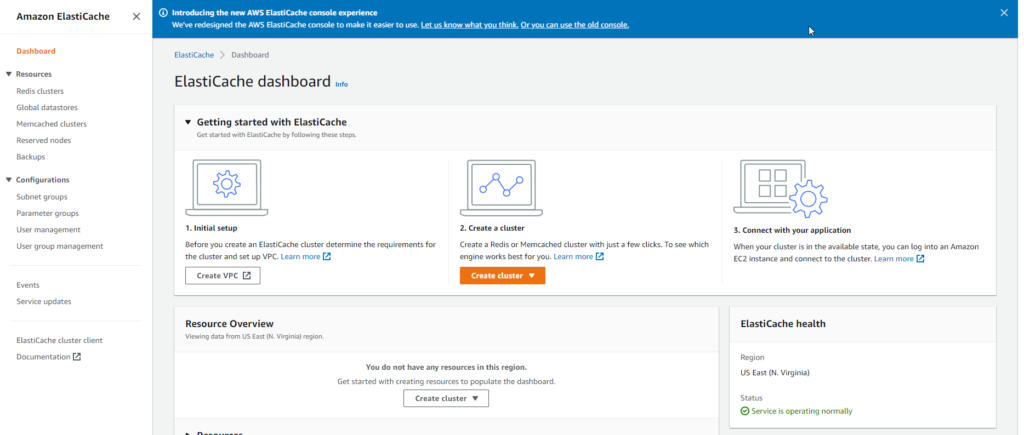Click '3. Connect with your application' title

pyautogui.click(x=792, y=230)
